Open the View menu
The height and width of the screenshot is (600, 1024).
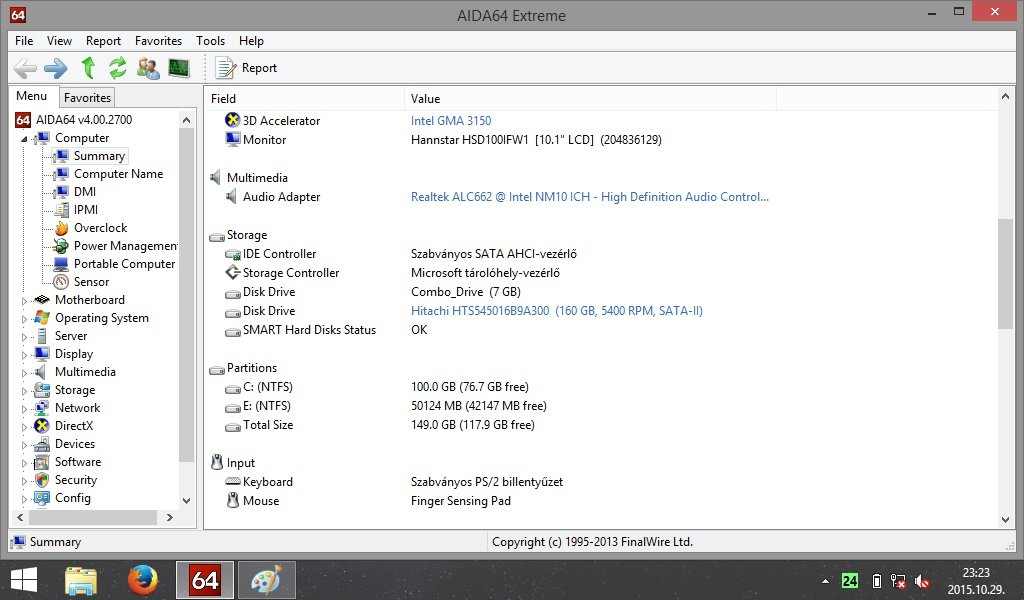point(59,40)
